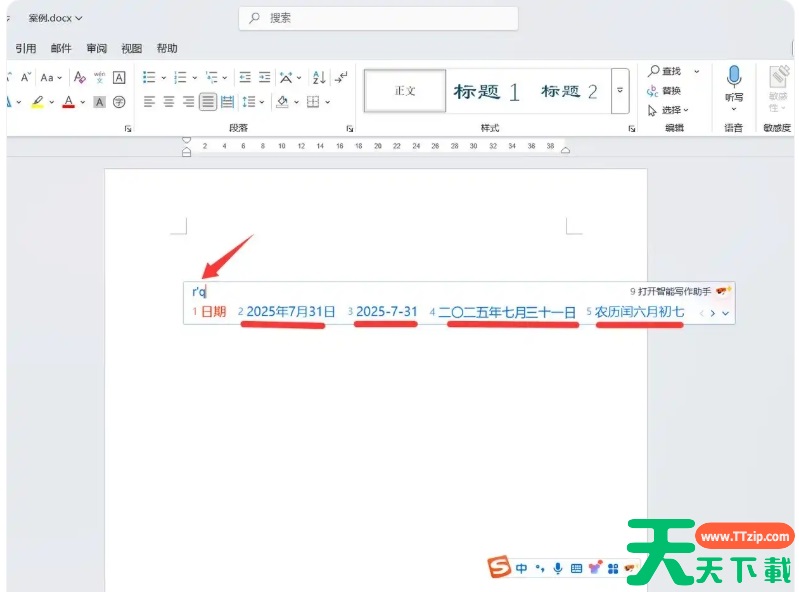799x592 pixels.
Task: Open the 引用 ribbon tab
Action: 25,48
